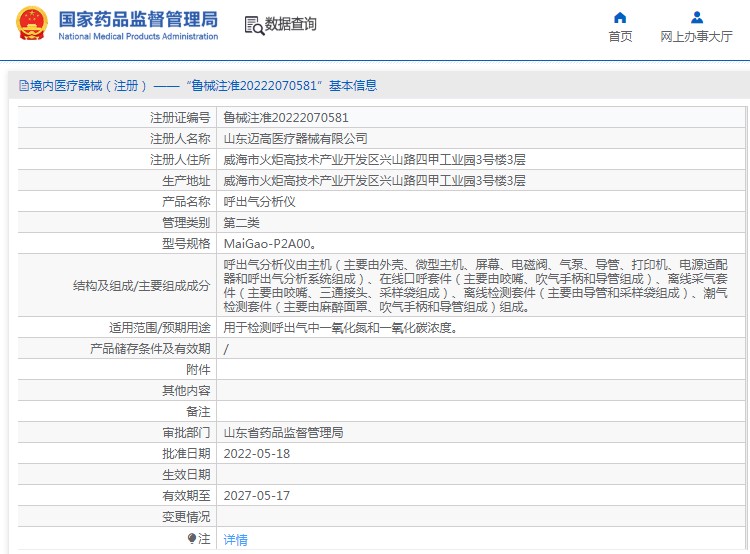Click the 生产地址 label
Viewport: 750px width, 554px height.
pos(186,181)
